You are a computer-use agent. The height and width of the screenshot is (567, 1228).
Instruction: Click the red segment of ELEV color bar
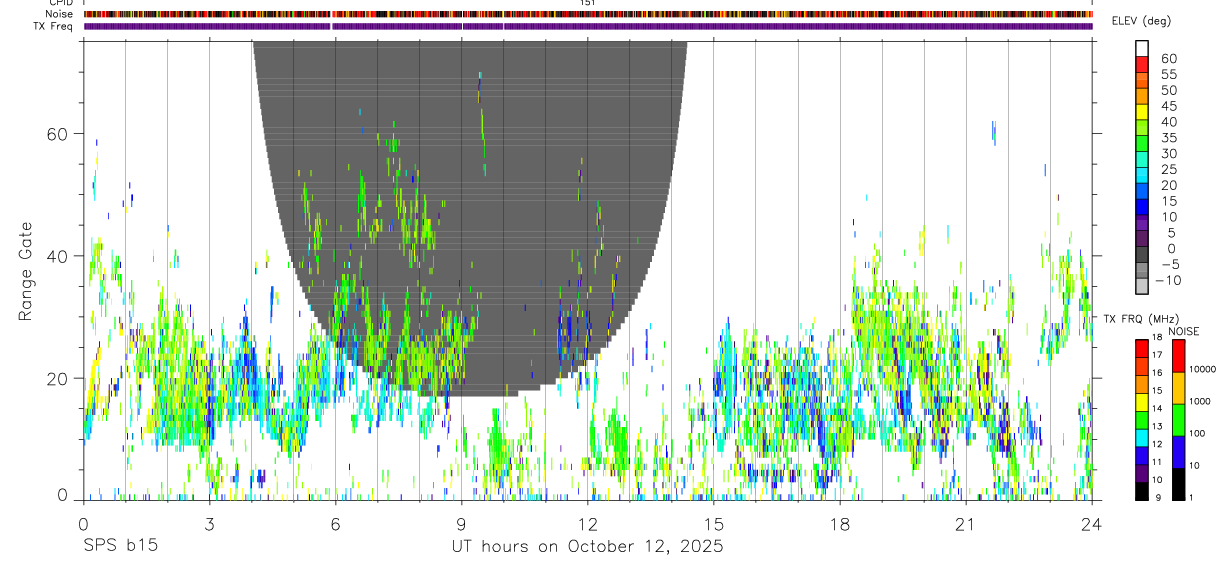tap(1142, 64)
